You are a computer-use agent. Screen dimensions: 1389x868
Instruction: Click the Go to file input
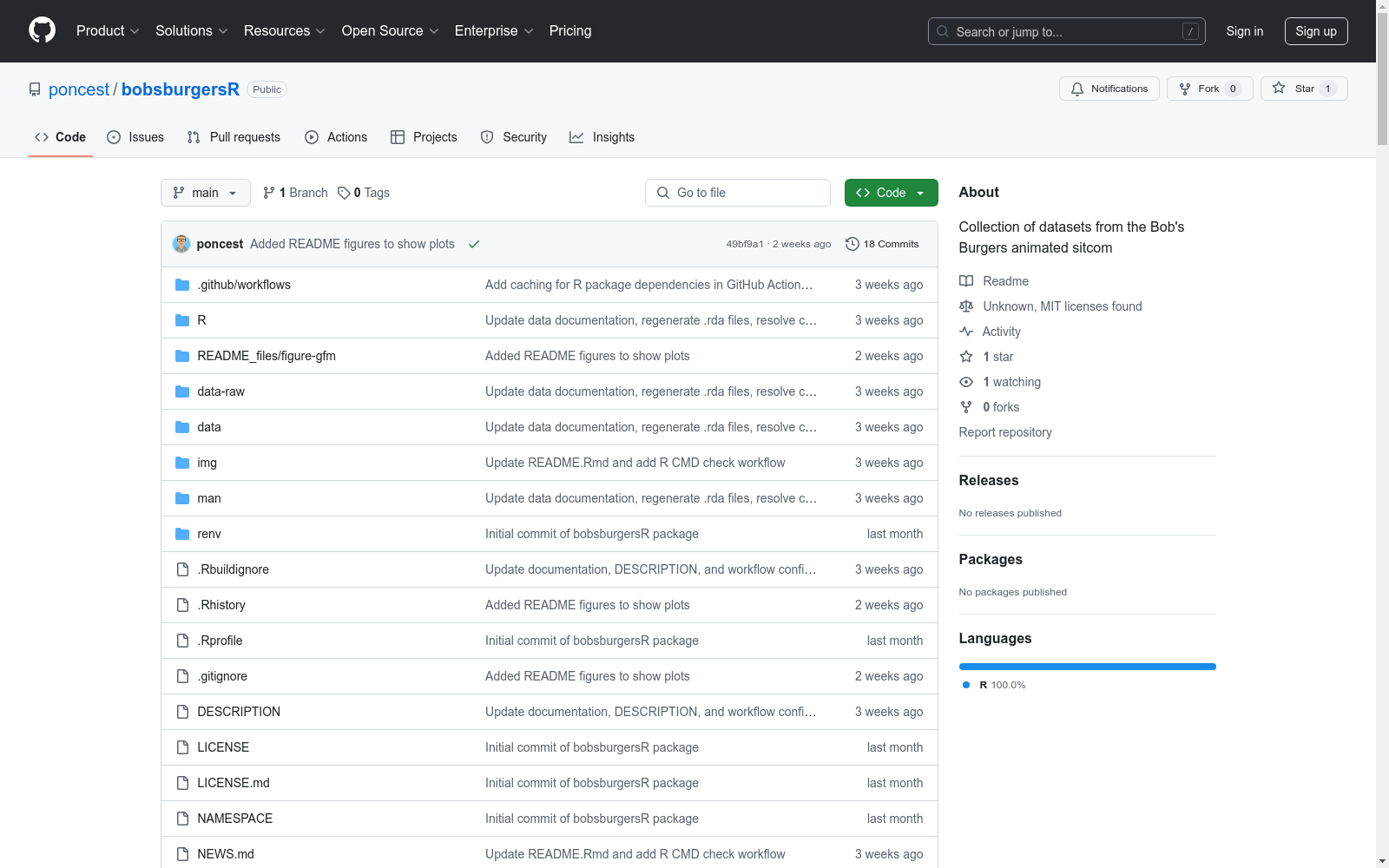pos(738,193)
